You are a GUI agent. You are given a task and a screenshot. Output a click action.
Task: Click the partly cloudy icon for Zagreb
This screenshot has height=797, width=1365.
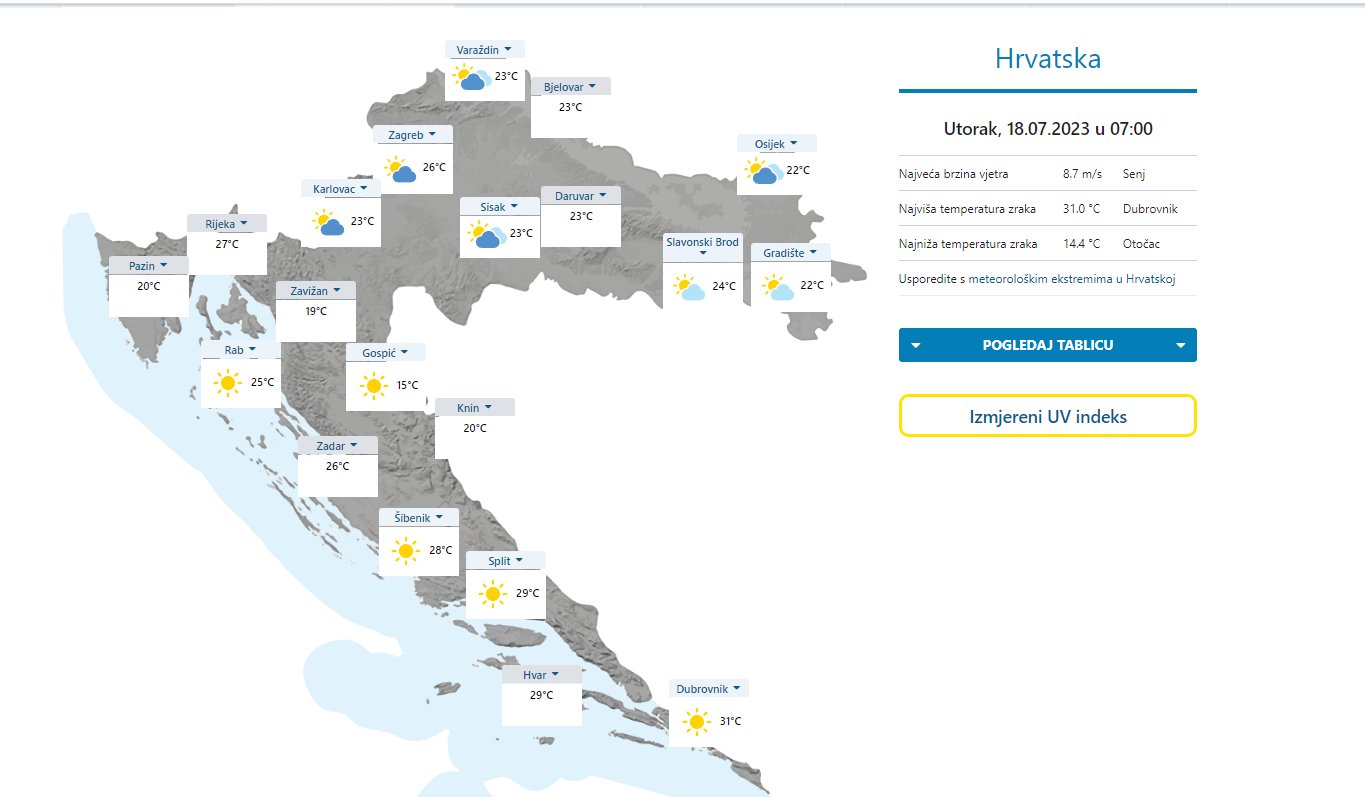pyautogui.click(x=400, y=169)
